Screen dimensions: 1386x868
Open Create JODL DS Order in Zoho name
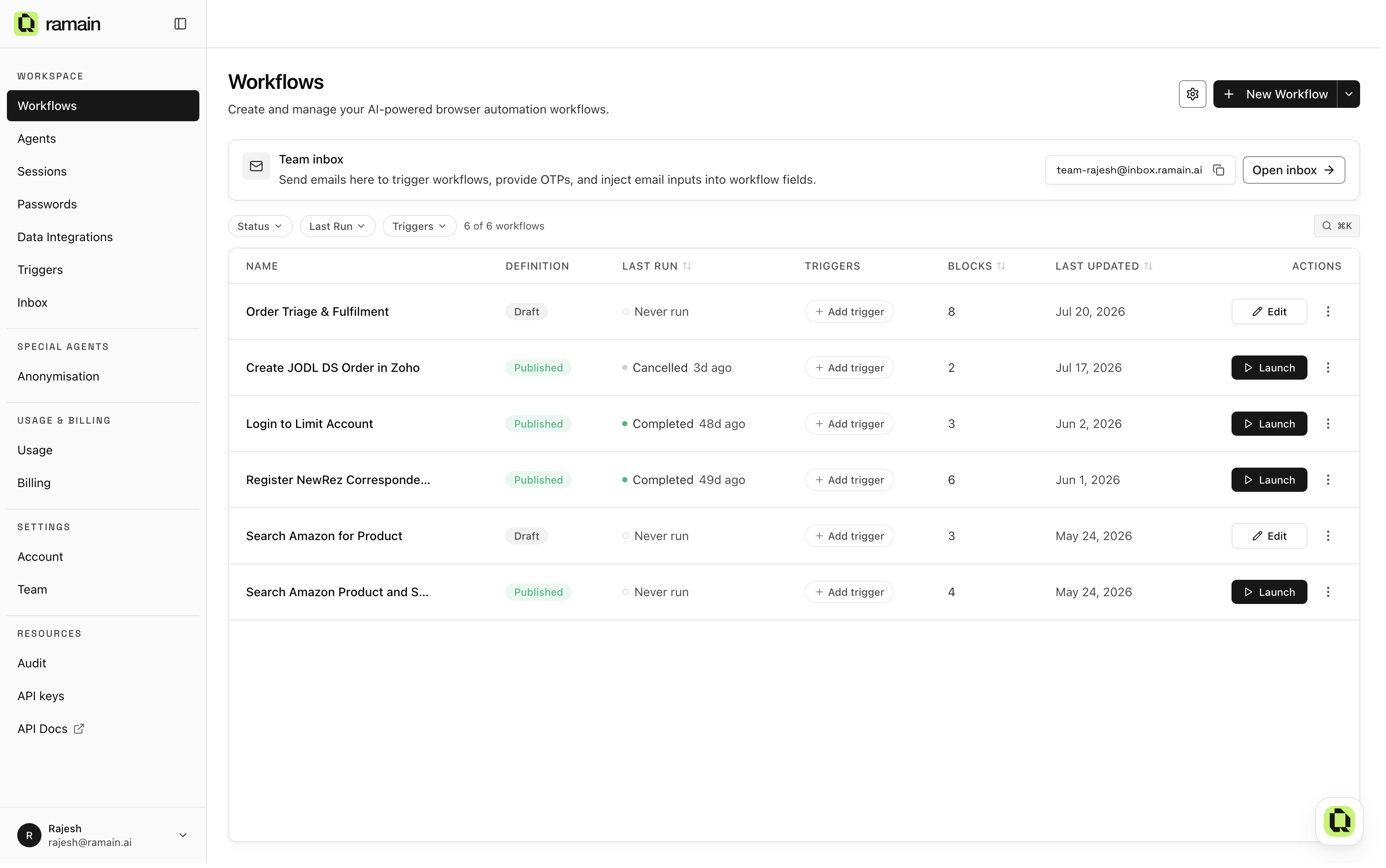(333, 368)
